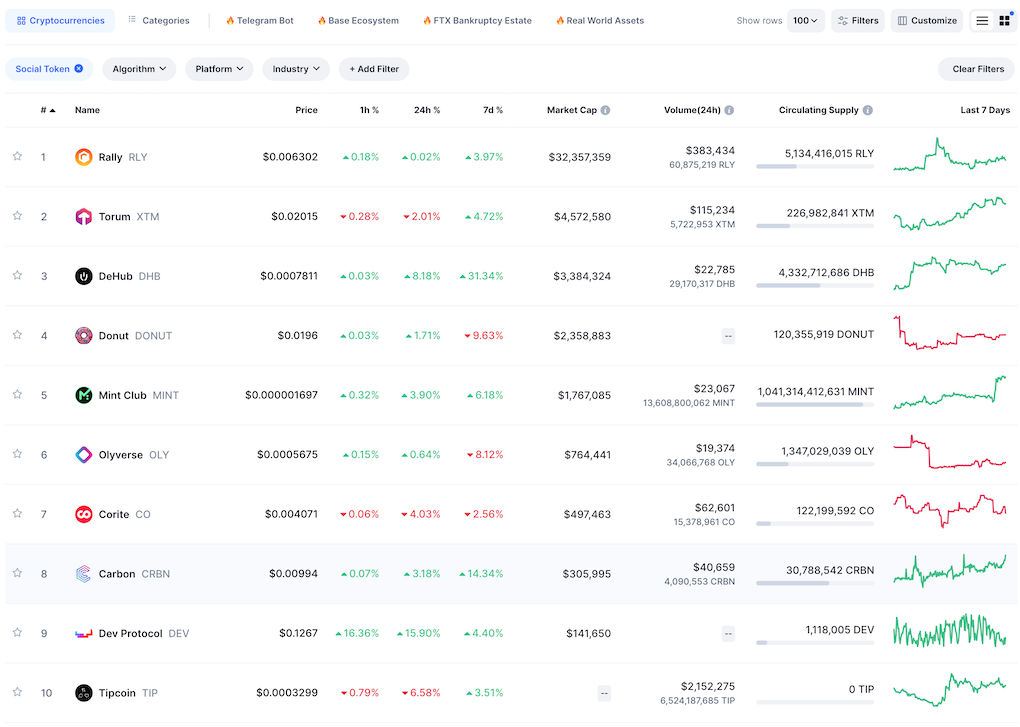Expand the Algorithm filter dropdown
Screen dimensions: 1020x727
pyautogui.click(x=139, y=69)
